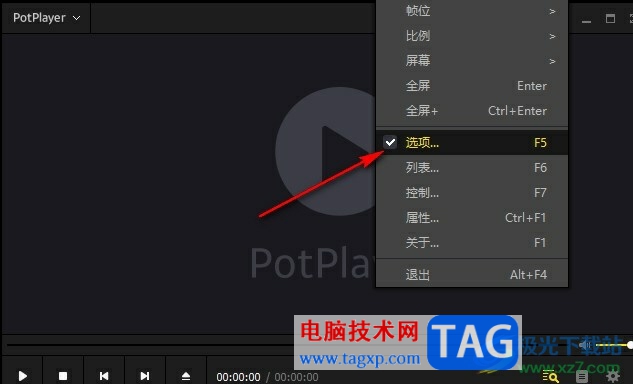This screenshot has height=384, width=633.
Task: Click the Play button
Action: pos(23,376)
